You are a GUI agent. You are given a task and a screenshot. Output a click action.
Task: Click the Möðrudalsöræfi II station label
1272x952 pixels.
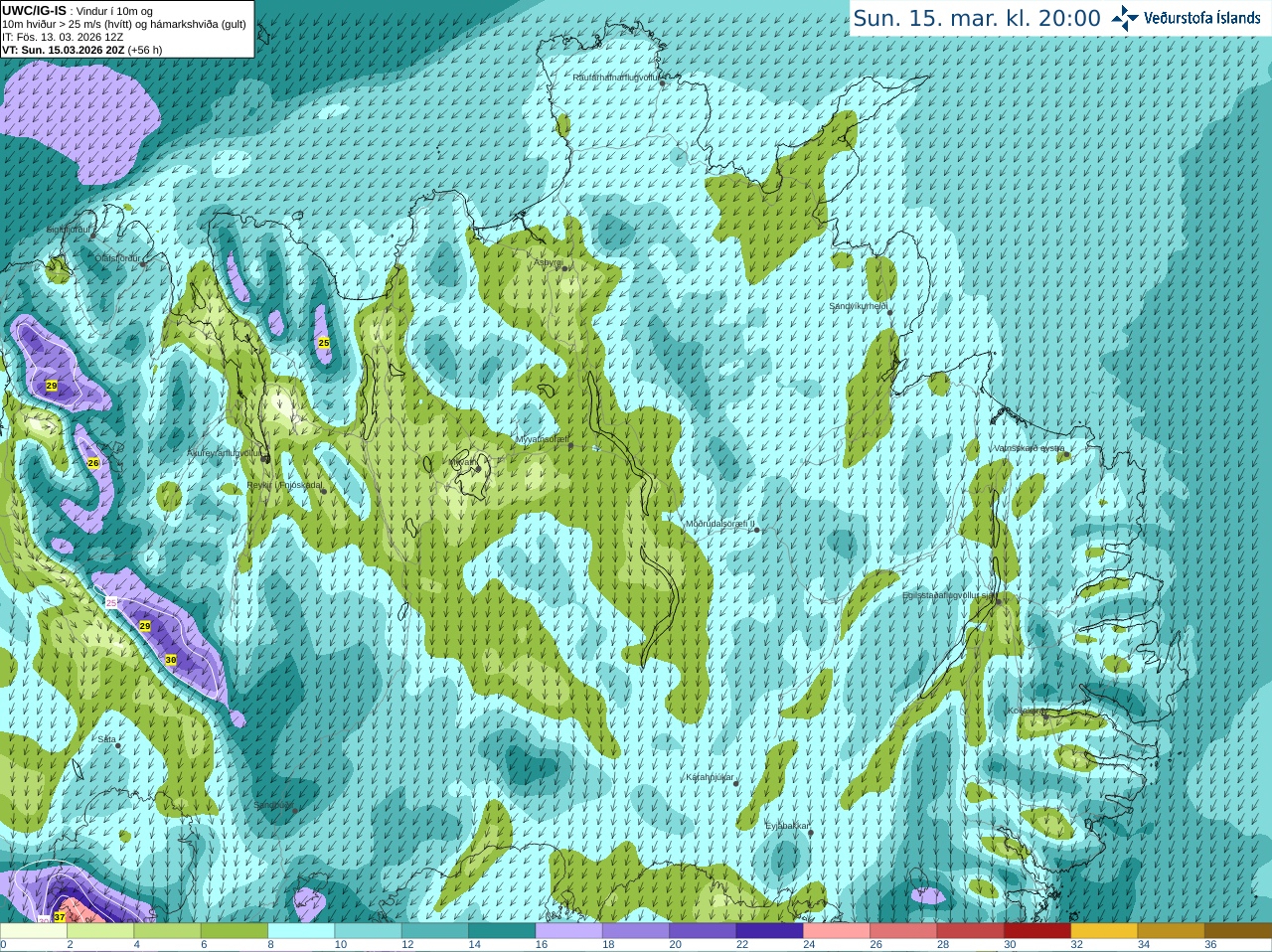719,524
